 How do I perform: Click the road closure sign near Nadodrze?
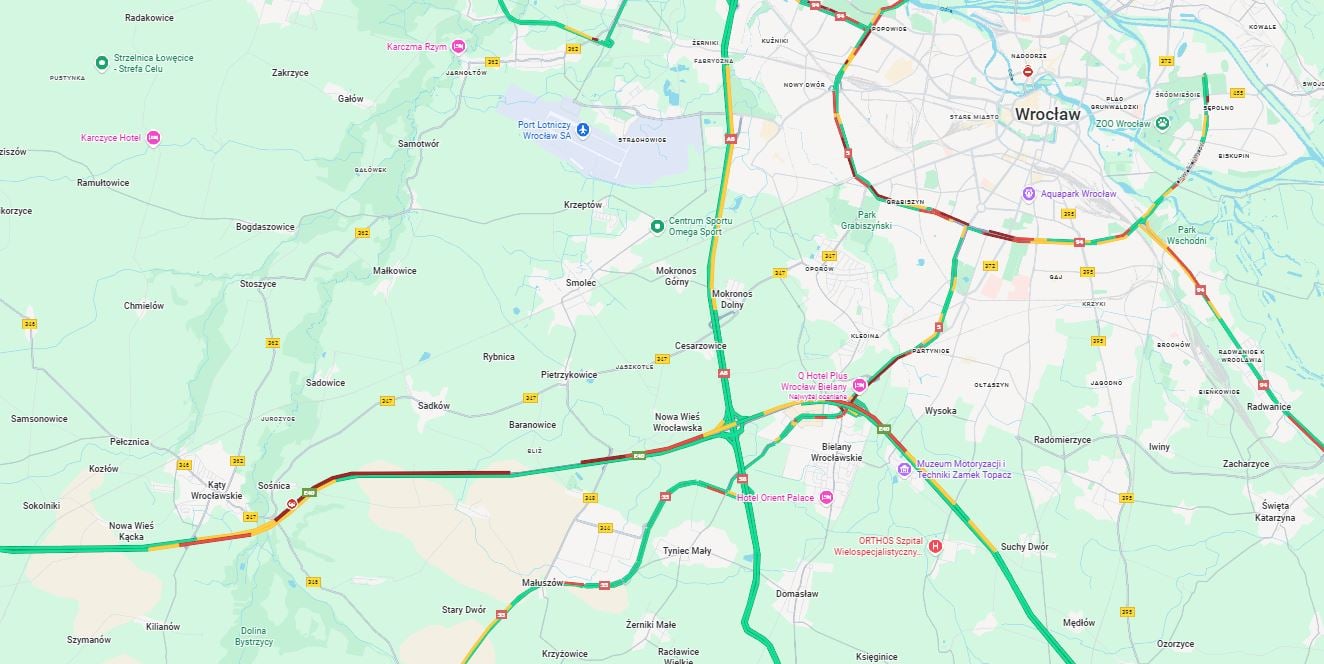point(1028,71)
